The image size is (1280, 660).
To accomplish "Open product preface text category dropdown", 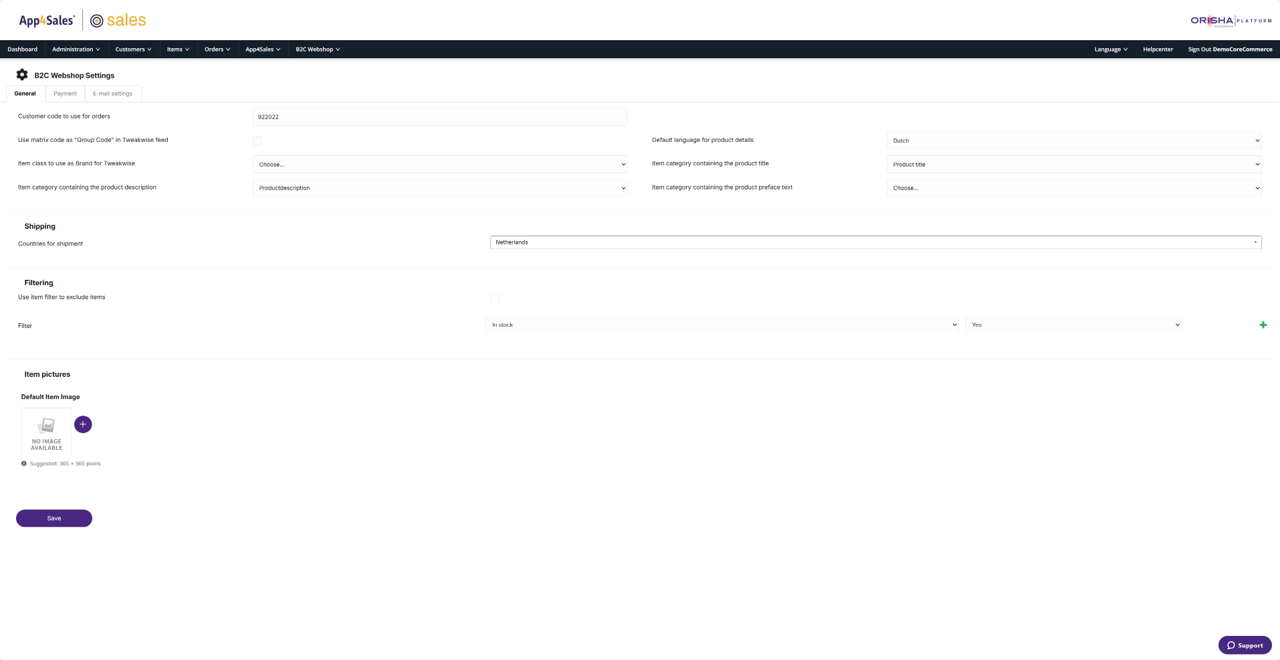I will pyautogui.click(x=1074, y=188).
